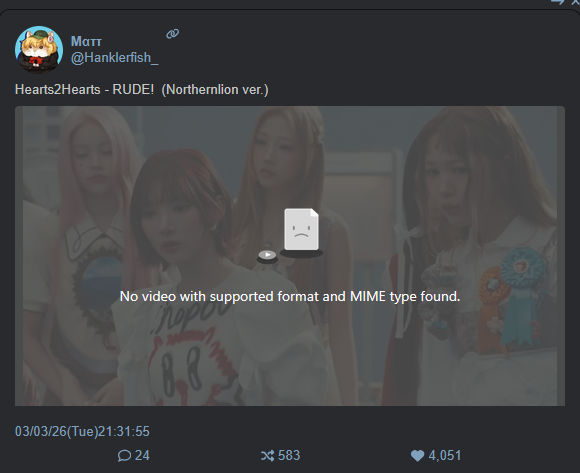This screenshot has width=580, height=473.
Task: Click the cut-off X icon at top right
Action: (576, 2)
